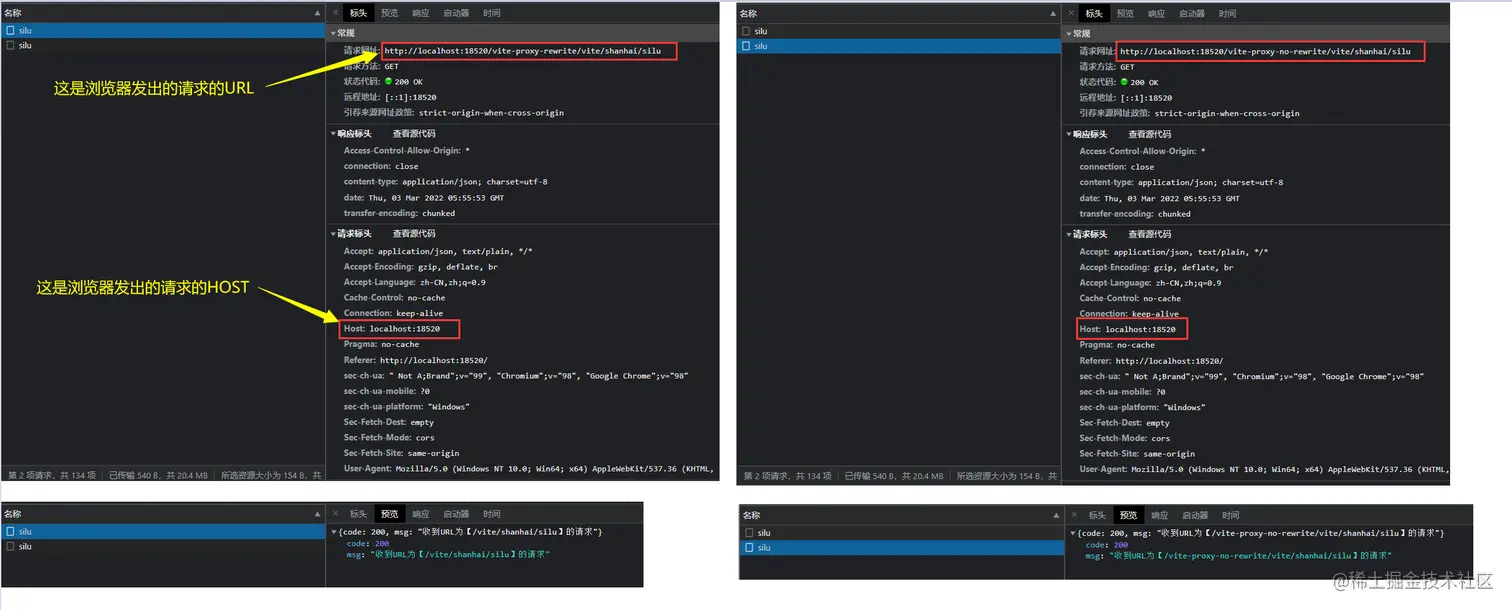1512x610 pixels.
Task: Open 时间 tab in vite-proxy-rewrite headers panel
Action: [491, 13]
